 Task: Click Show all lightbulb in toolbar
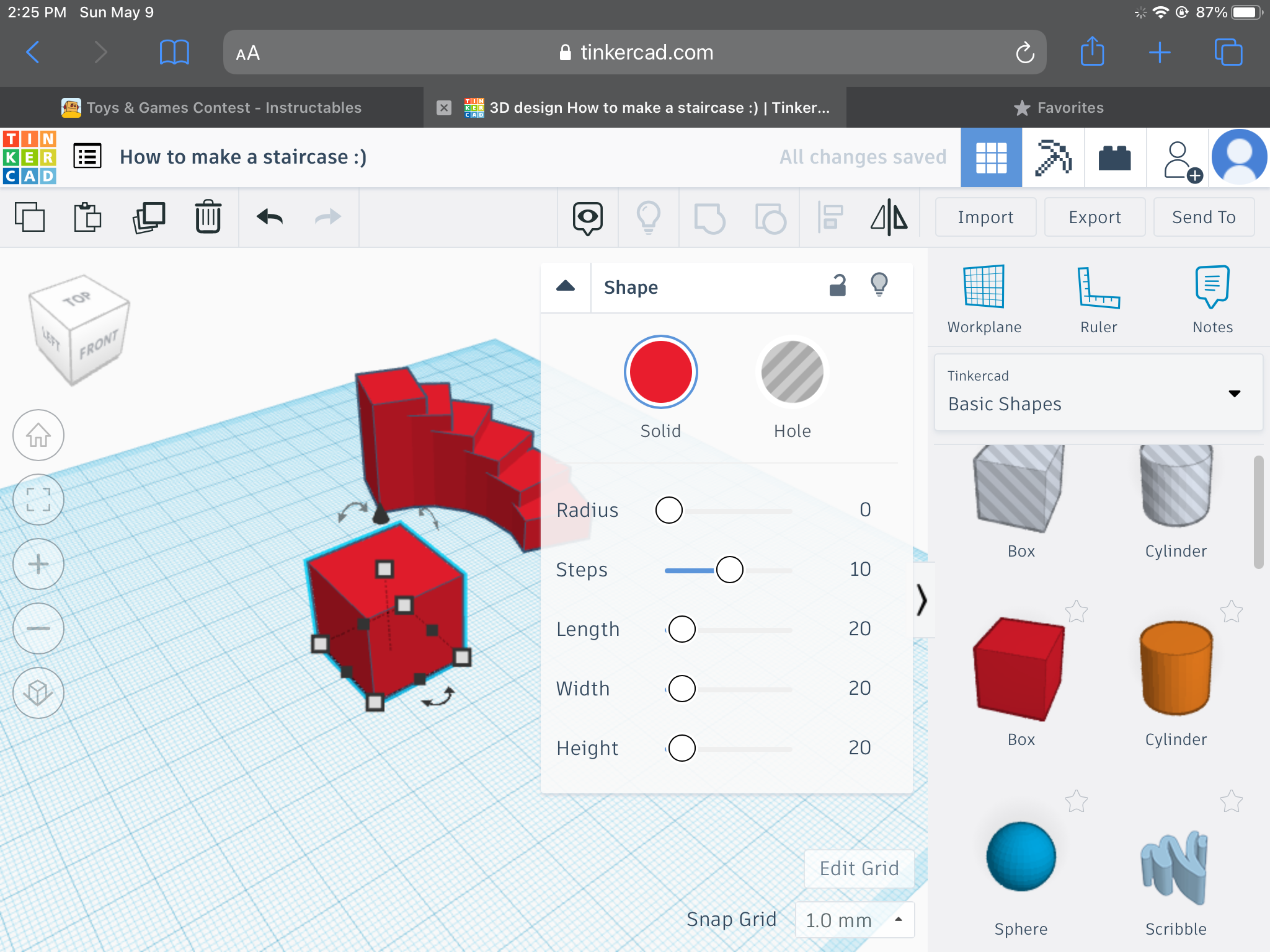649,218
